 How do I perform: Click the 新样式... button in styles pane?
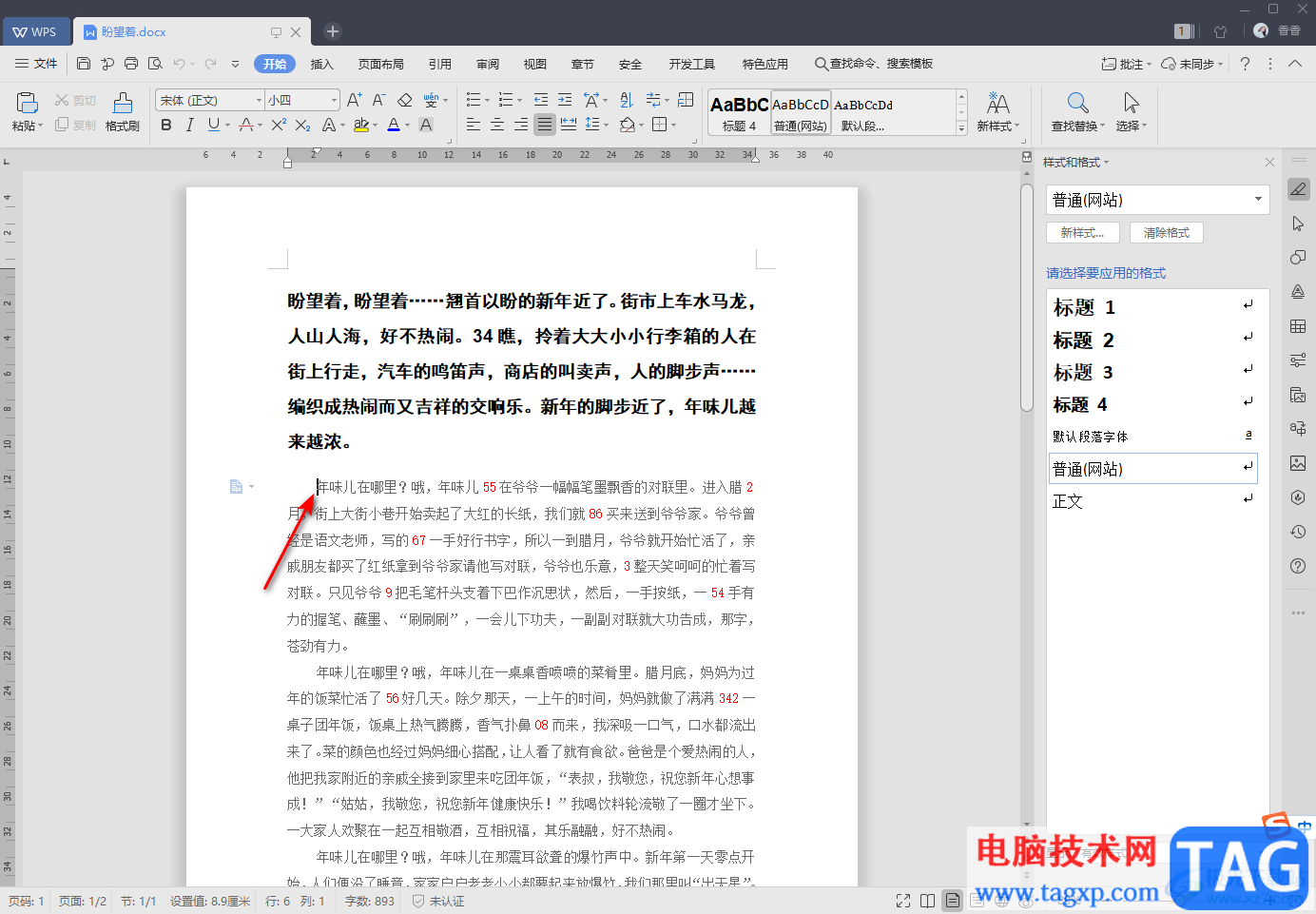pyautogui.click(x=1083, y=233)
